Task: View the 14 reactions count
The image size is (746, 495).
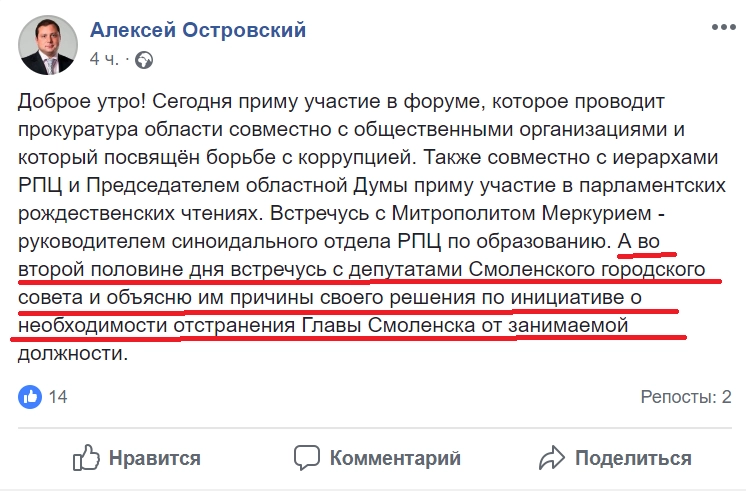Action: [x=58, y=397]
